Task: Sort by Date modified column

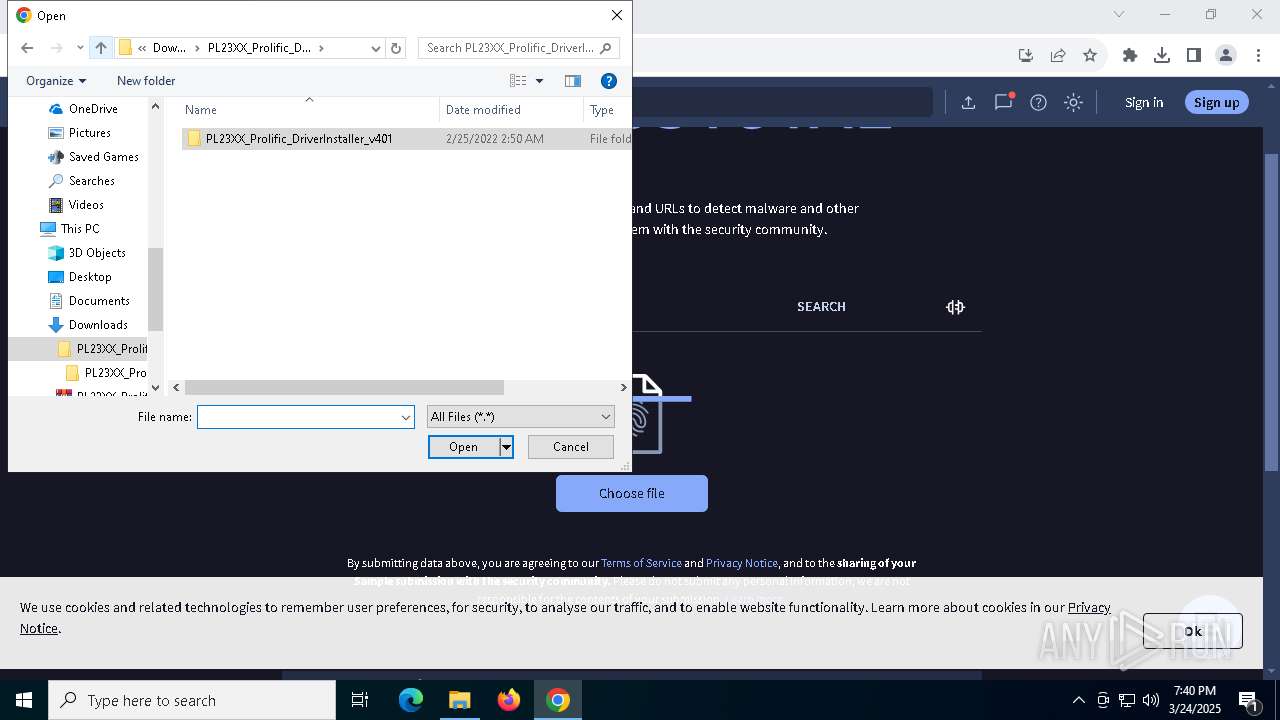Action: click(483, 110)
